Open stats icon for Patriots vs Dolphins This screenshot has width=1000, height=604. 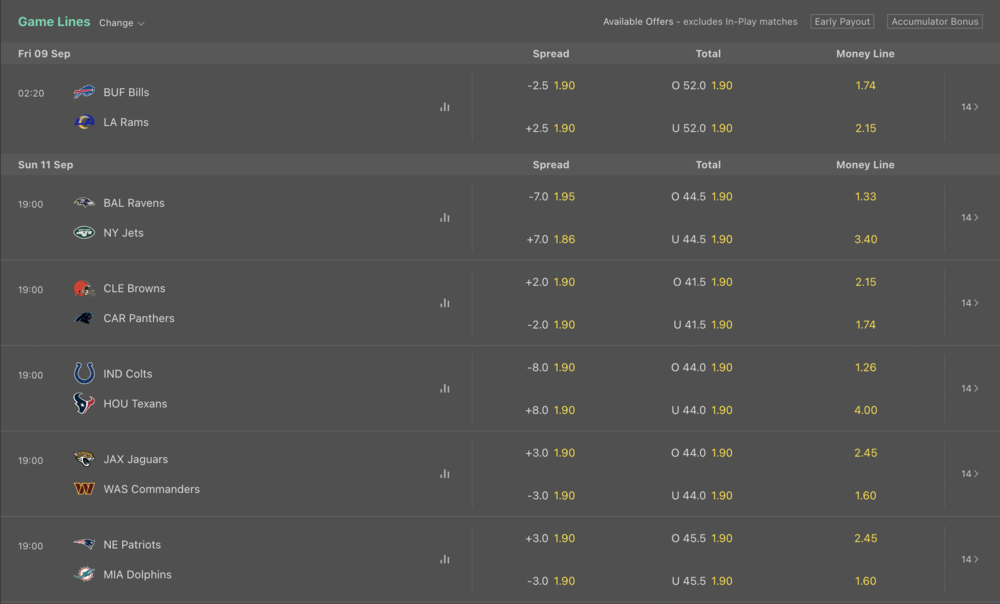(x=444, y=560)
